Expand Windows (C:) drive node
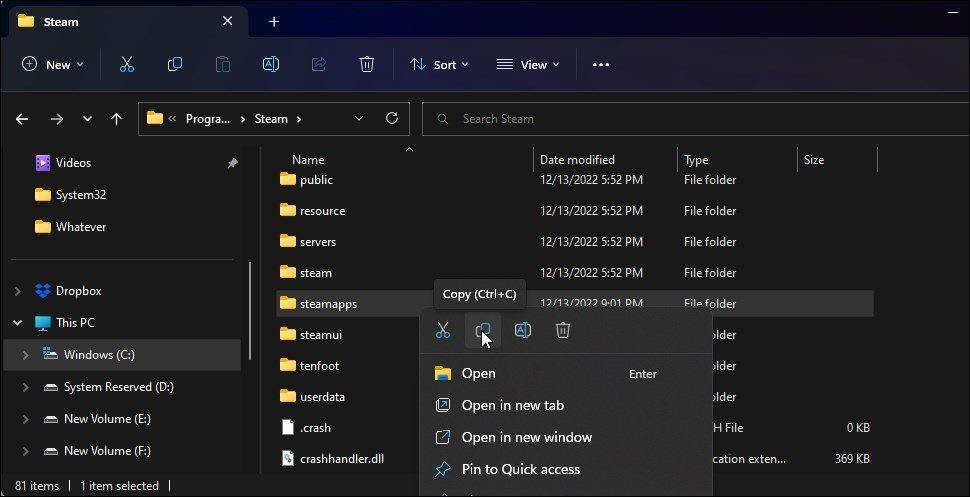970x497 pixels. coord(25,355)
